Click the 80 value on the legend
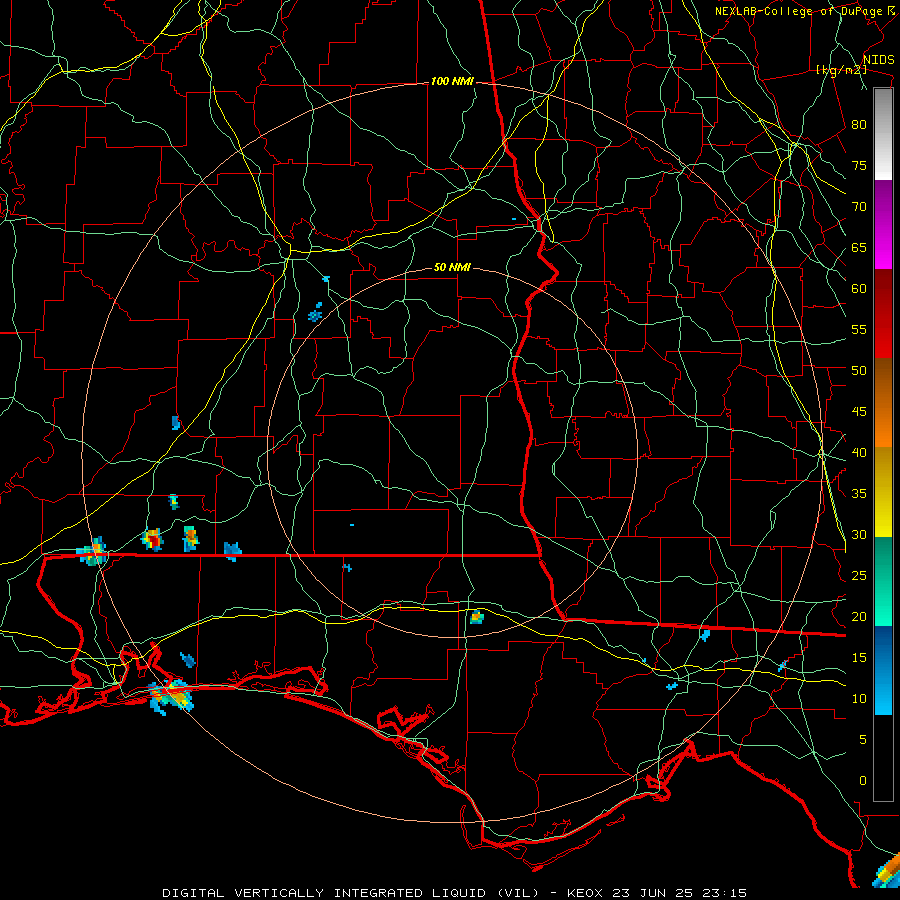Image resolution: width=900 pixels, height=900 pixels. pyautogui.click(x=859, y=125)
